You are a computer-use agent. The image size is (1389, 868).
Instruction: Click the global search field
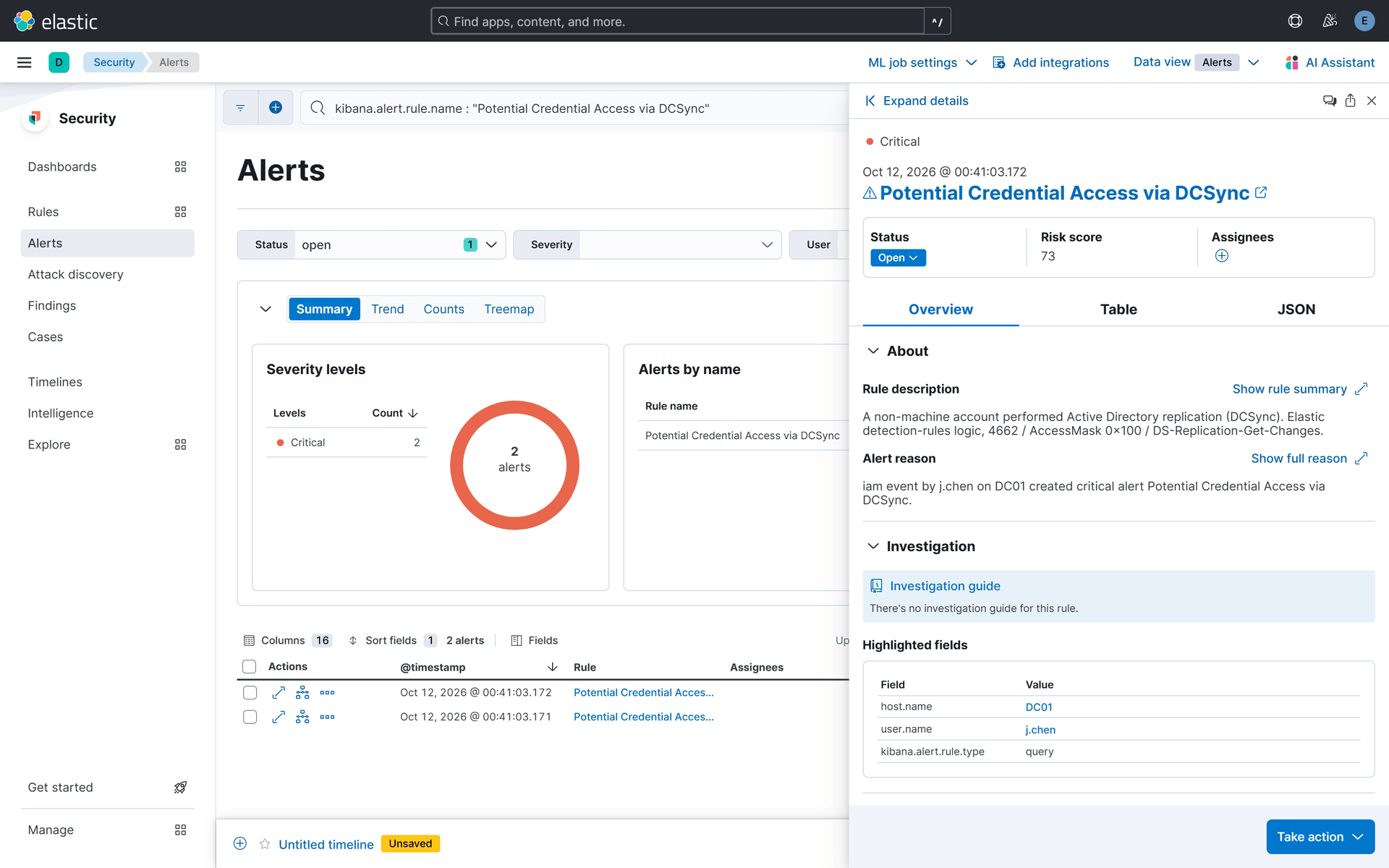point(679,21)
